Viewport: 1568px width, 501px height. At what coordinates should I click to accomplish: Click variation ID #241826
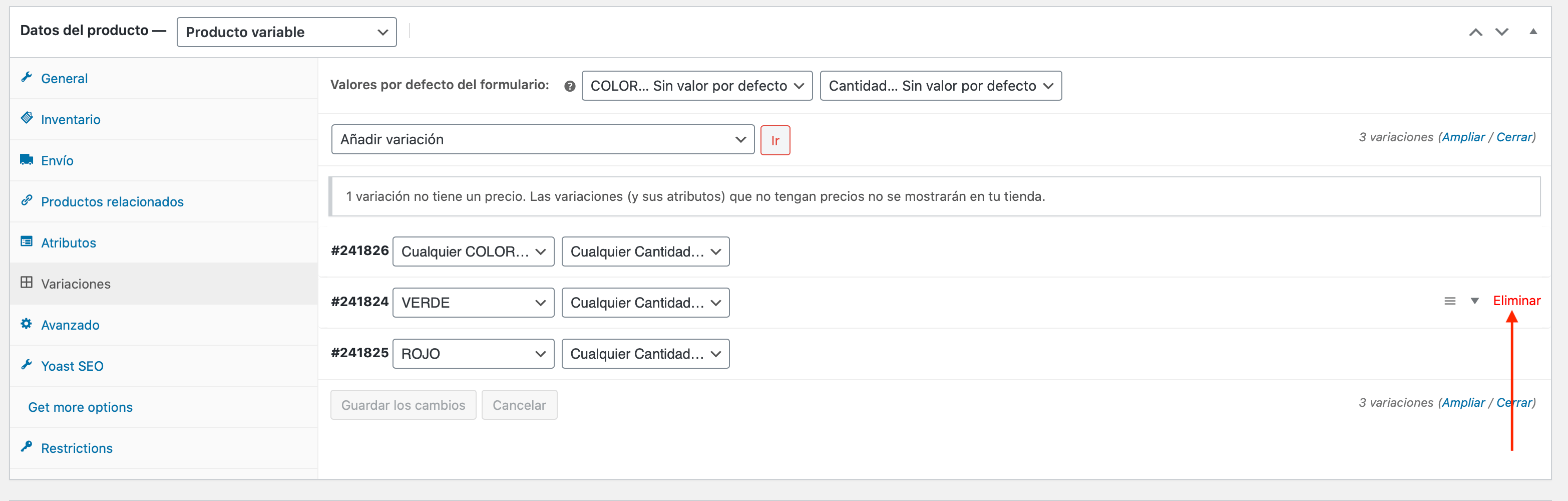pos(360,251)
